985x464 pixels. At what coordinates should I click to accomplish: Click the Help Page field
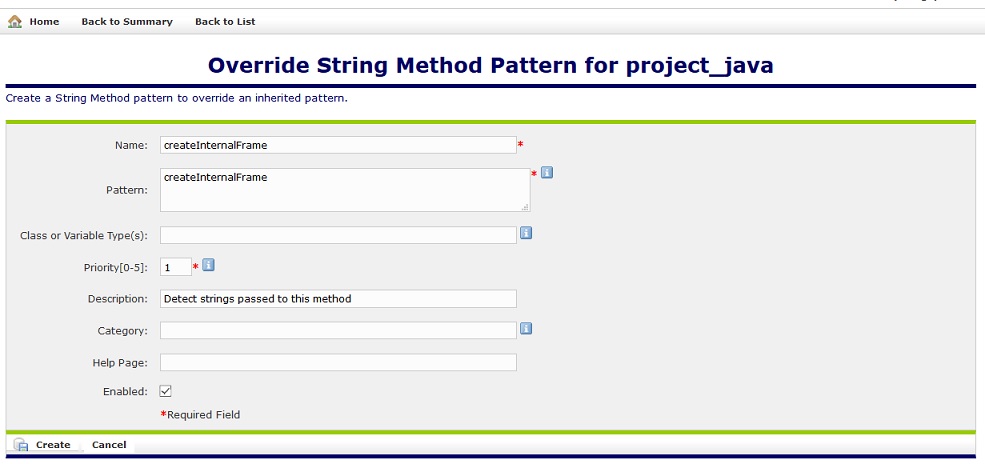point(338,362)
